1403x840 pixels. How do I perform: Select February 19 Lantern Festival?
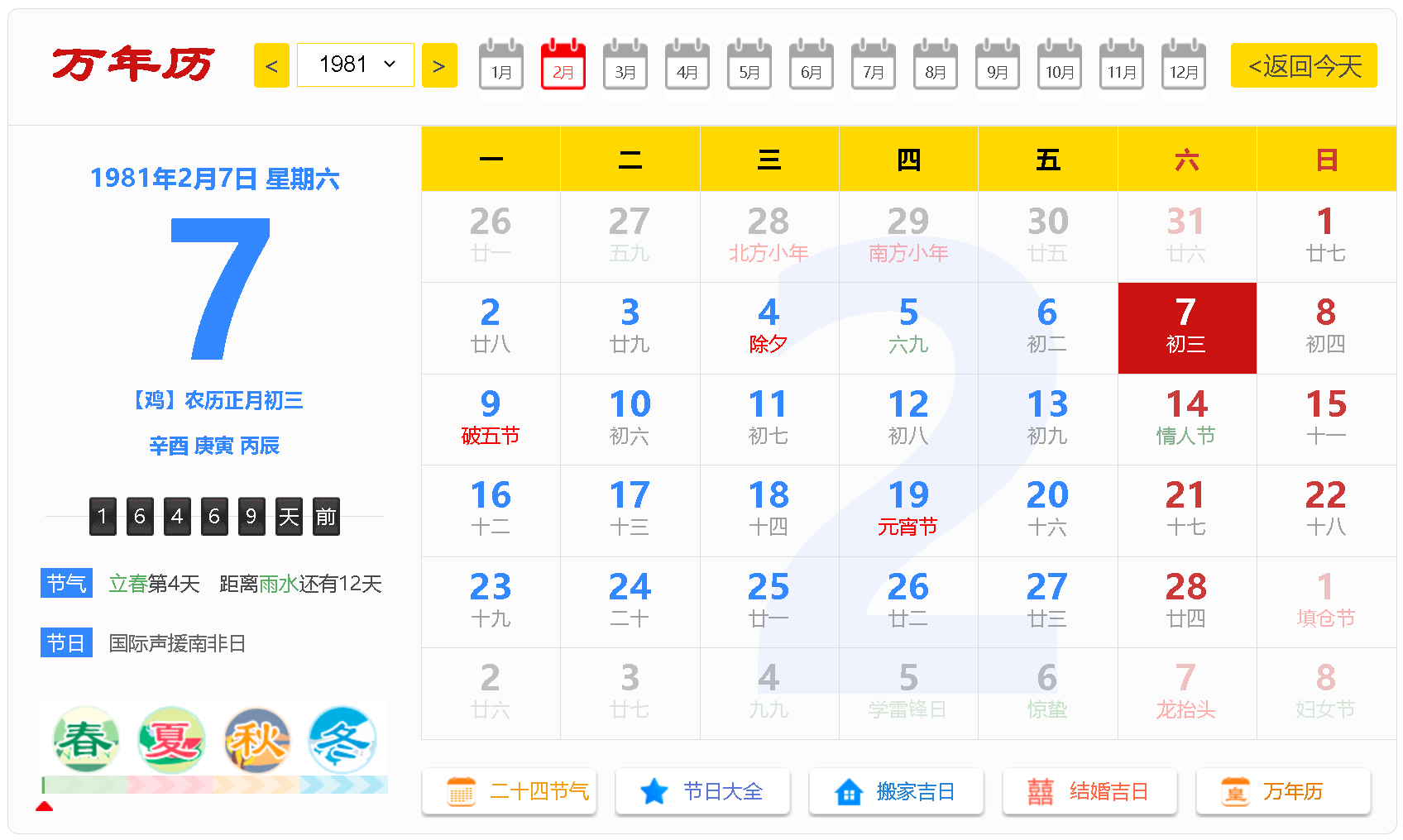click(x=907, y=510)
